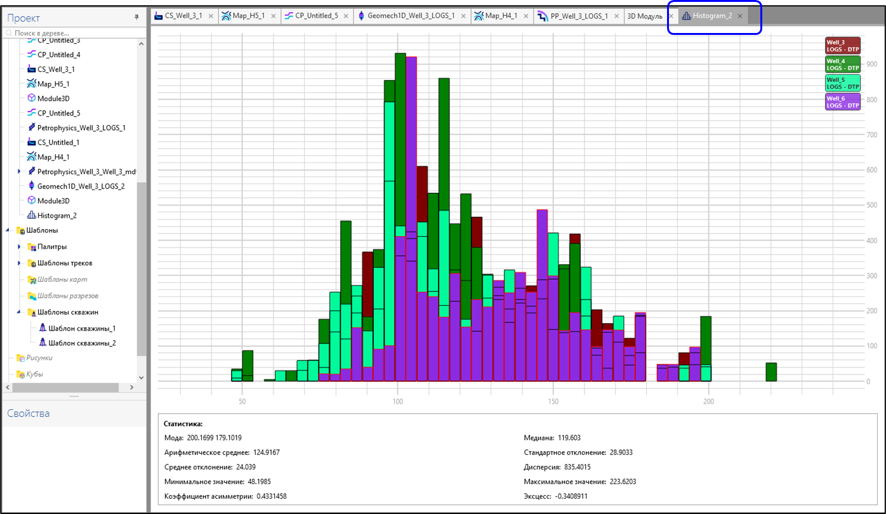Click the Well_3 LOGS - DTP legend swatch

coord(842,46)
